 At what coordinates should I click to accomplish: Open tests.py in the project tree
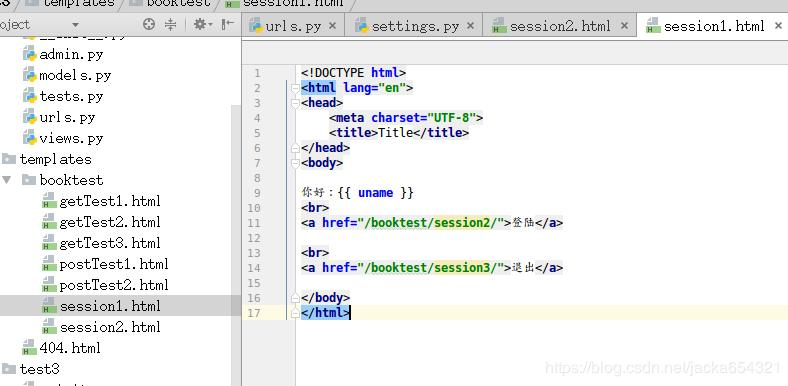pyautogui.click(x=71, y=96)
